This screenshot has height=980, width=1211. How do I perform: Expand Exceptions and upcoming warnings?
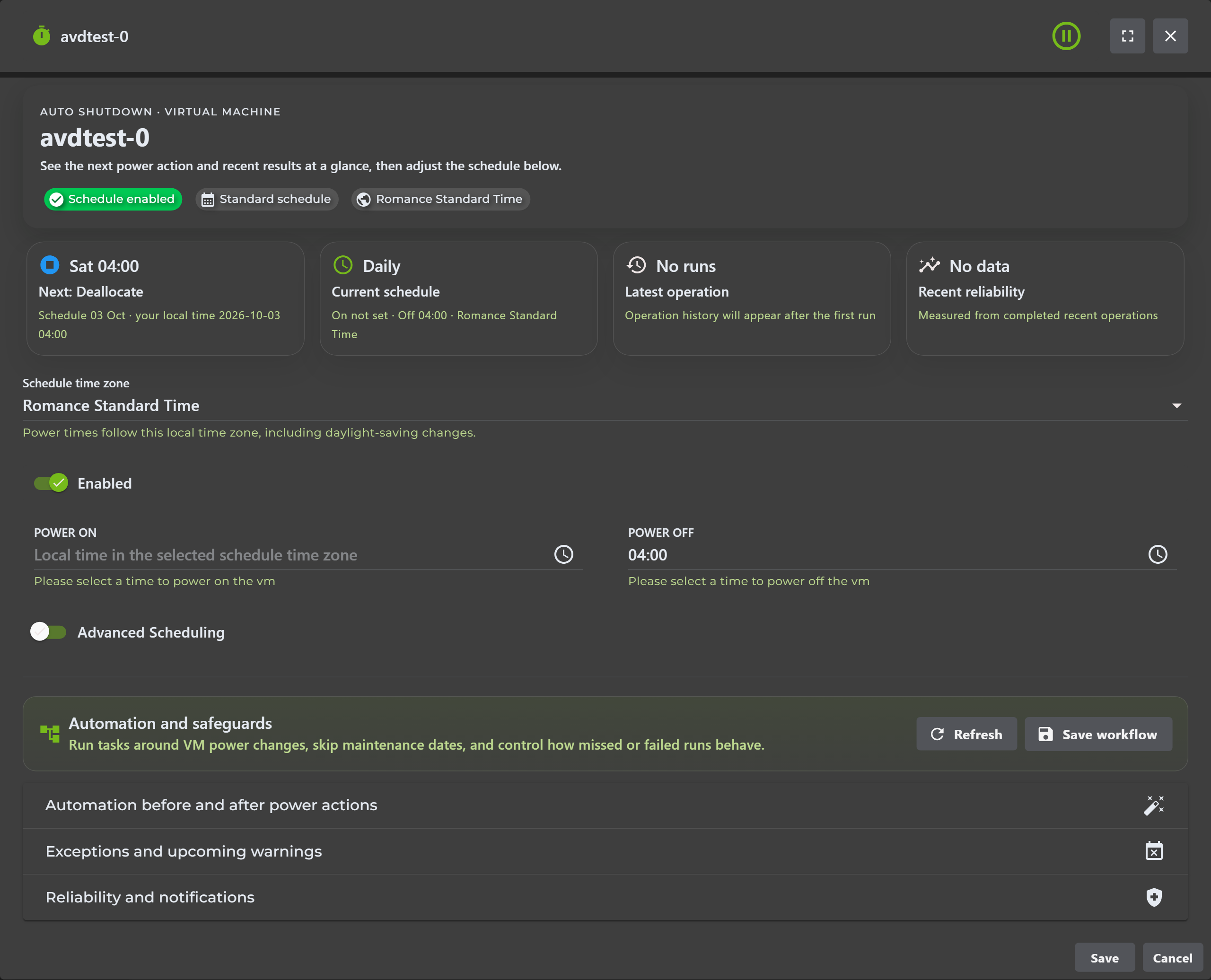pos(605,851)
